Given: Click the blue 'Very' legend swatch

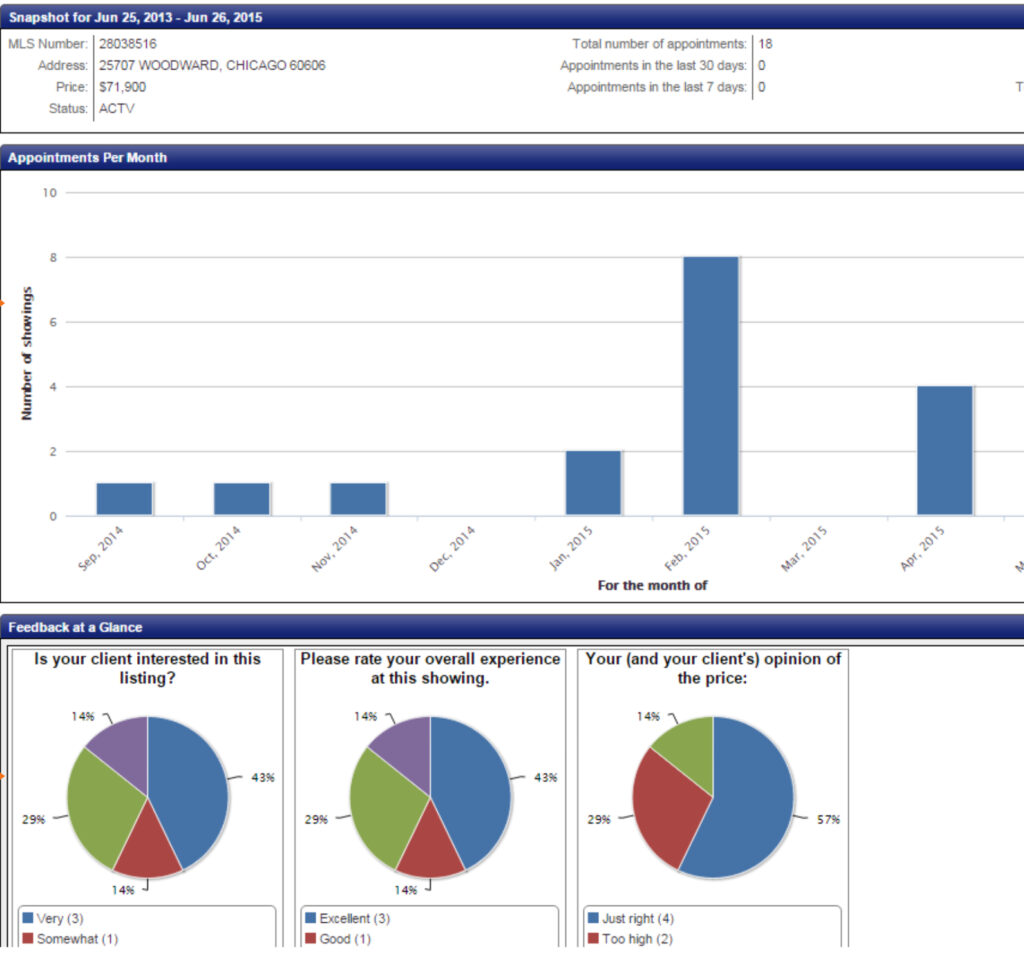Looking at the screenshot, I should click(x=28, y=918).
